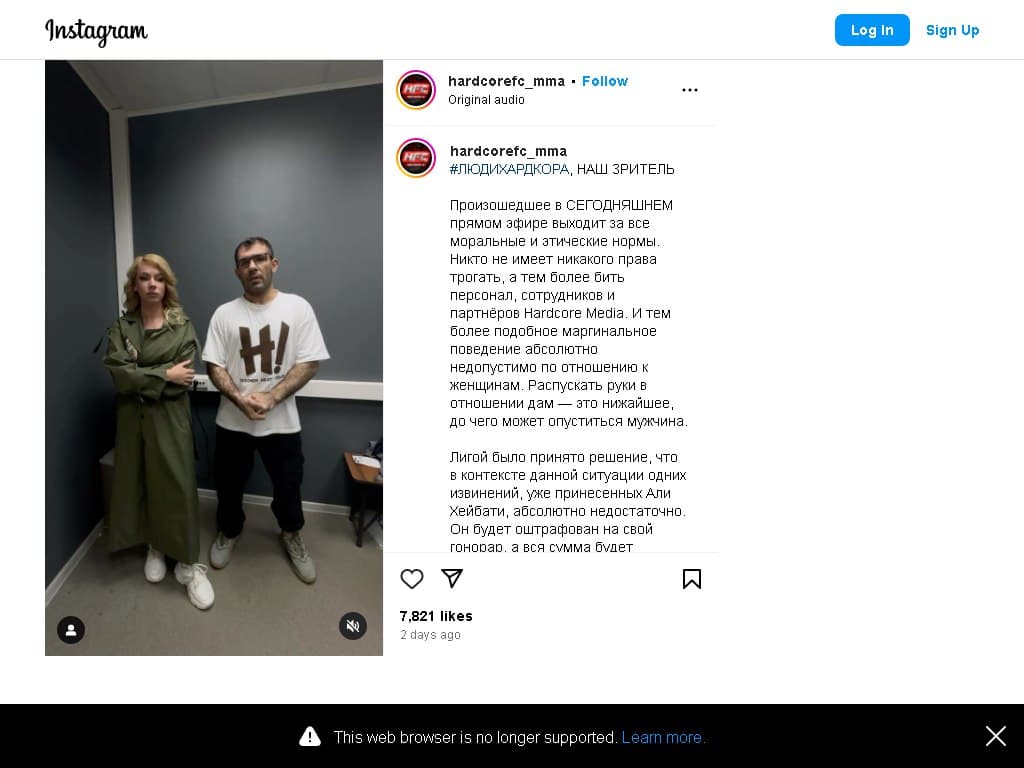Image resolution: width=1024 pixels, height=768 pixels.
Task: Dismiss the unsupported browser banner
Action: 996,736
